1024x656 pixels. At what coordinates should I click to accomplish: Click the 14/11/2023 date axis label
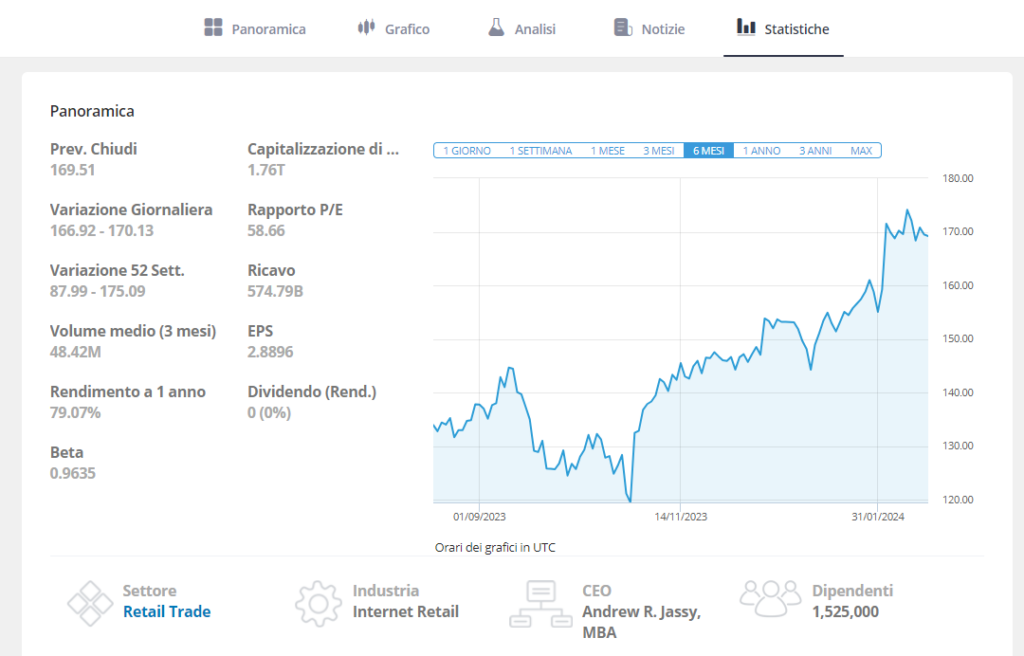tap(680, 517)
